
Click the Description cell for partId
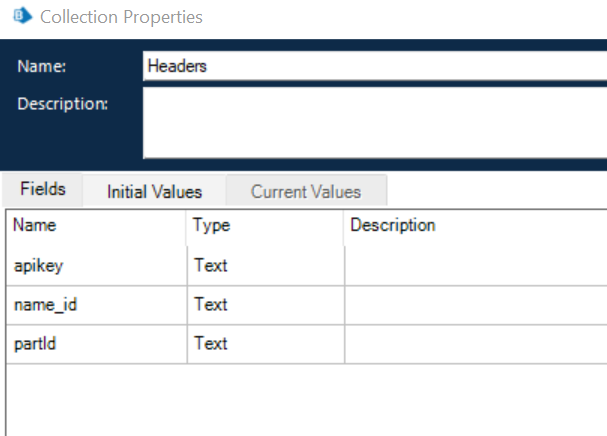point(475,344)
